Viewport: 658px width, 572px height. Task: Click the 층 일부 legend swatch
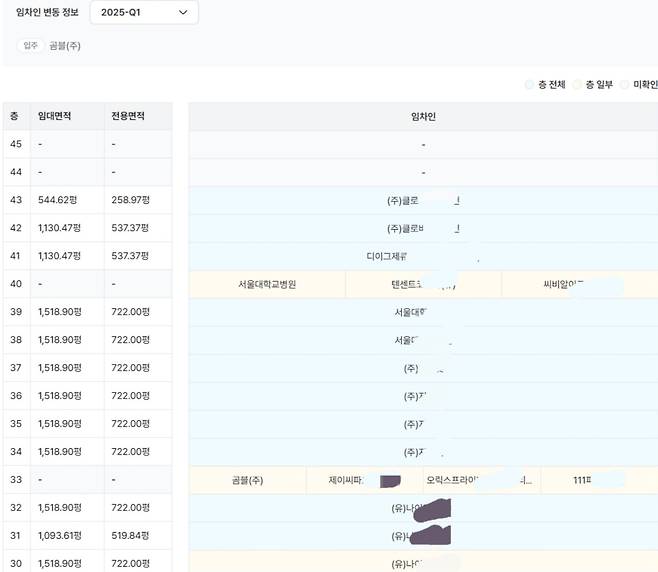577,85
